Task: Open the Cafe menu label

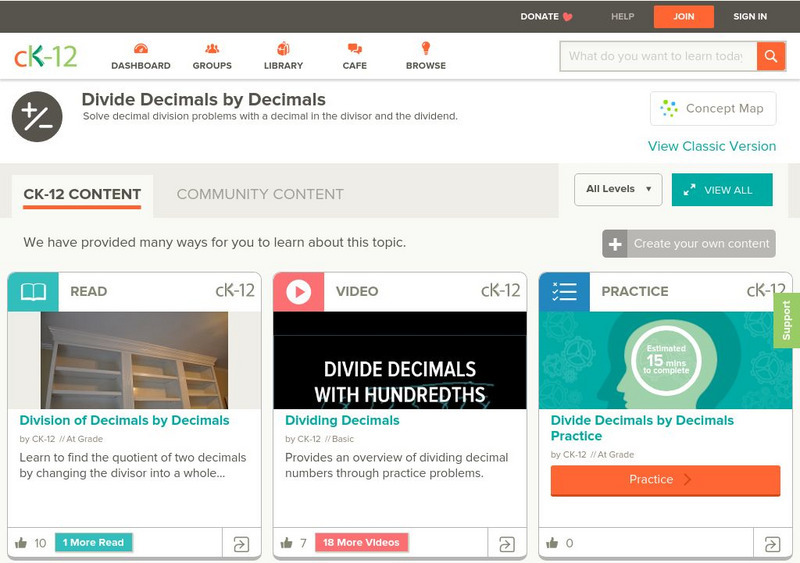Action: pyautogui.click(x=355, y=66)
